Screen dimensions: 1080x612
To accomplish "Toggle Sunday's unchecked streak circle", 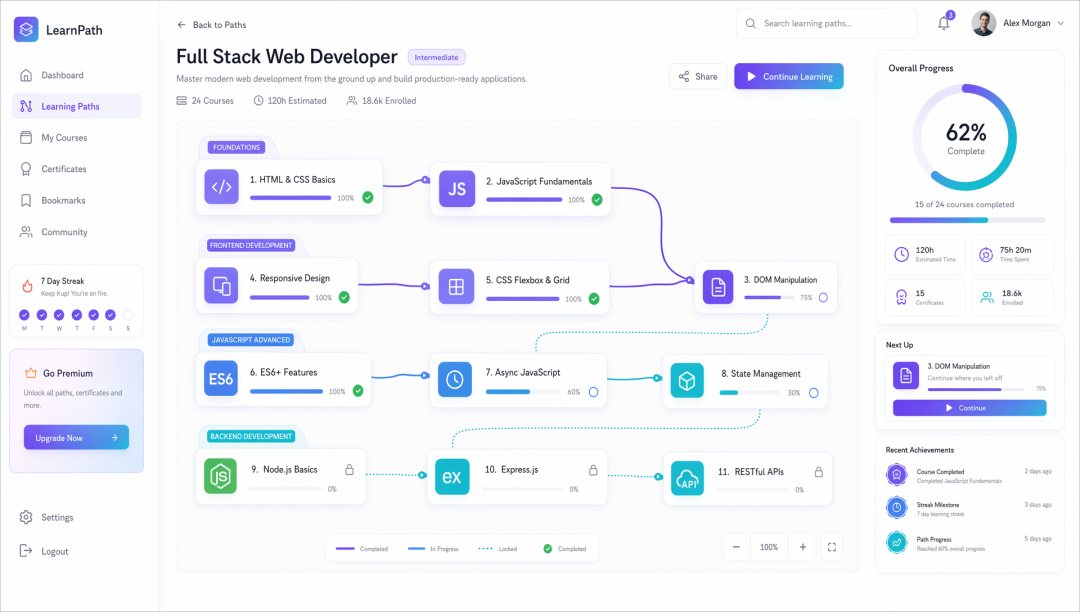I will click(127, 315).
